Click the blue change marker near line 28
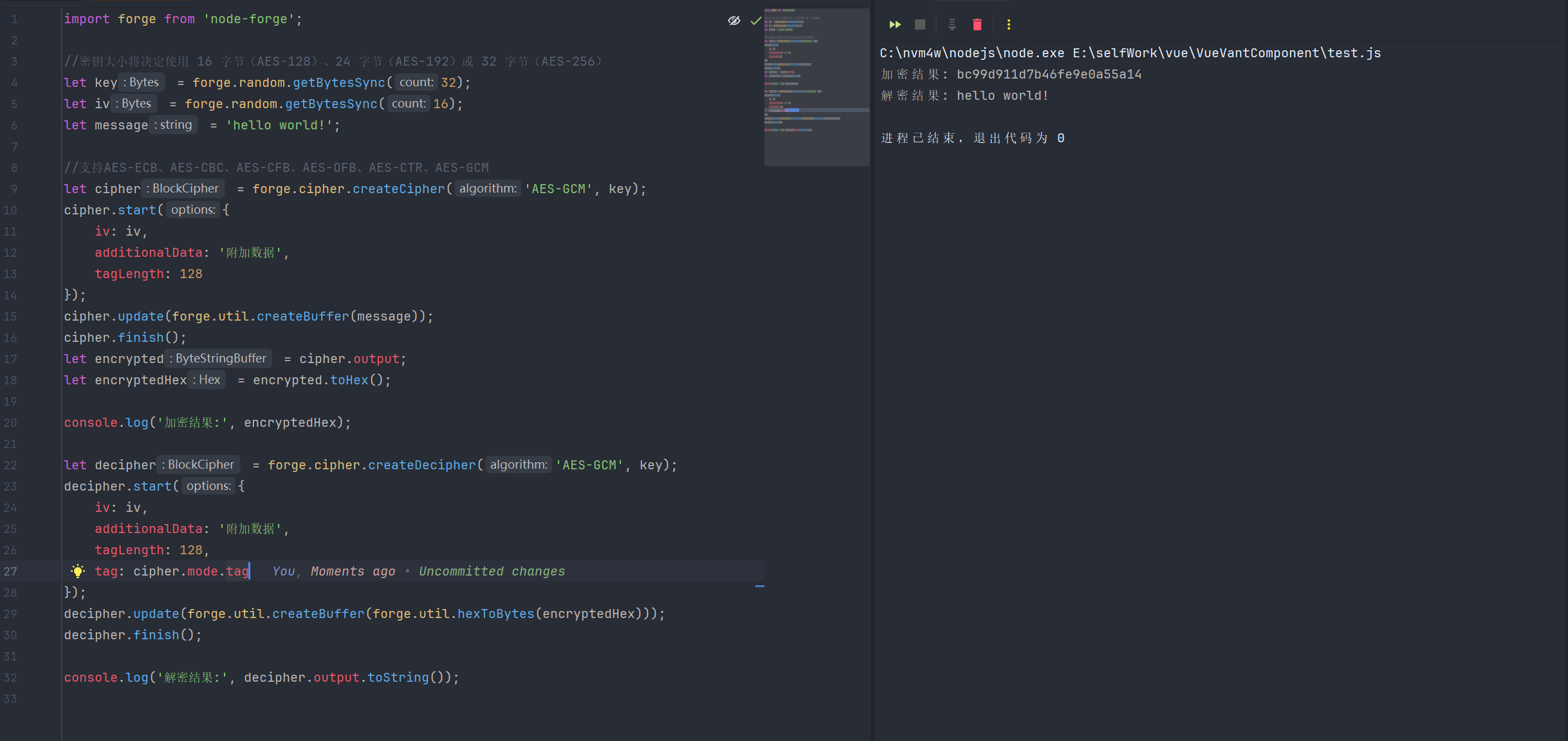 (759, 586)
